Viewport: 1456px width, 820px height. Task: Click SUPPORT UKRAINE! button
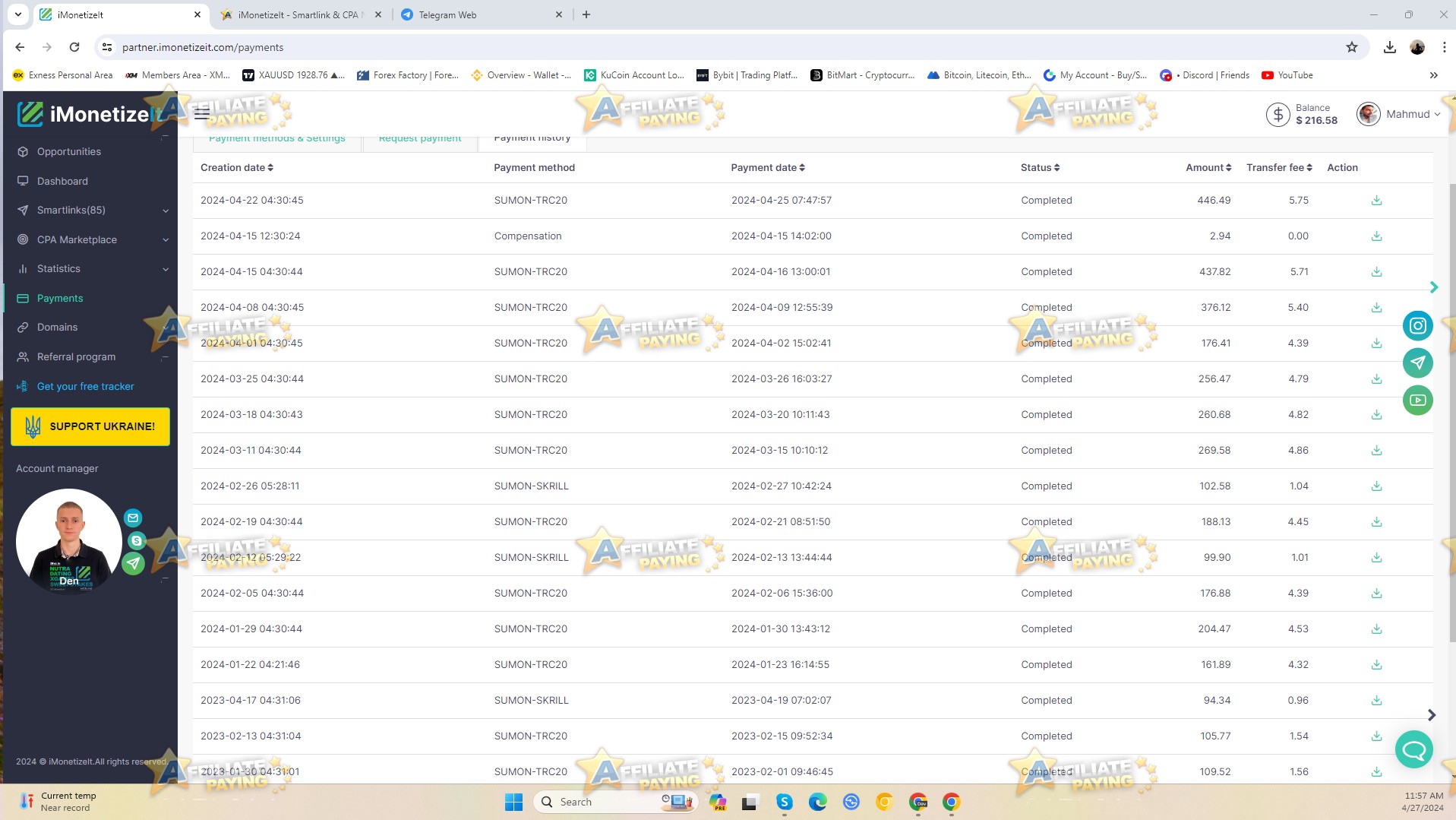click(x=90, y=427)
